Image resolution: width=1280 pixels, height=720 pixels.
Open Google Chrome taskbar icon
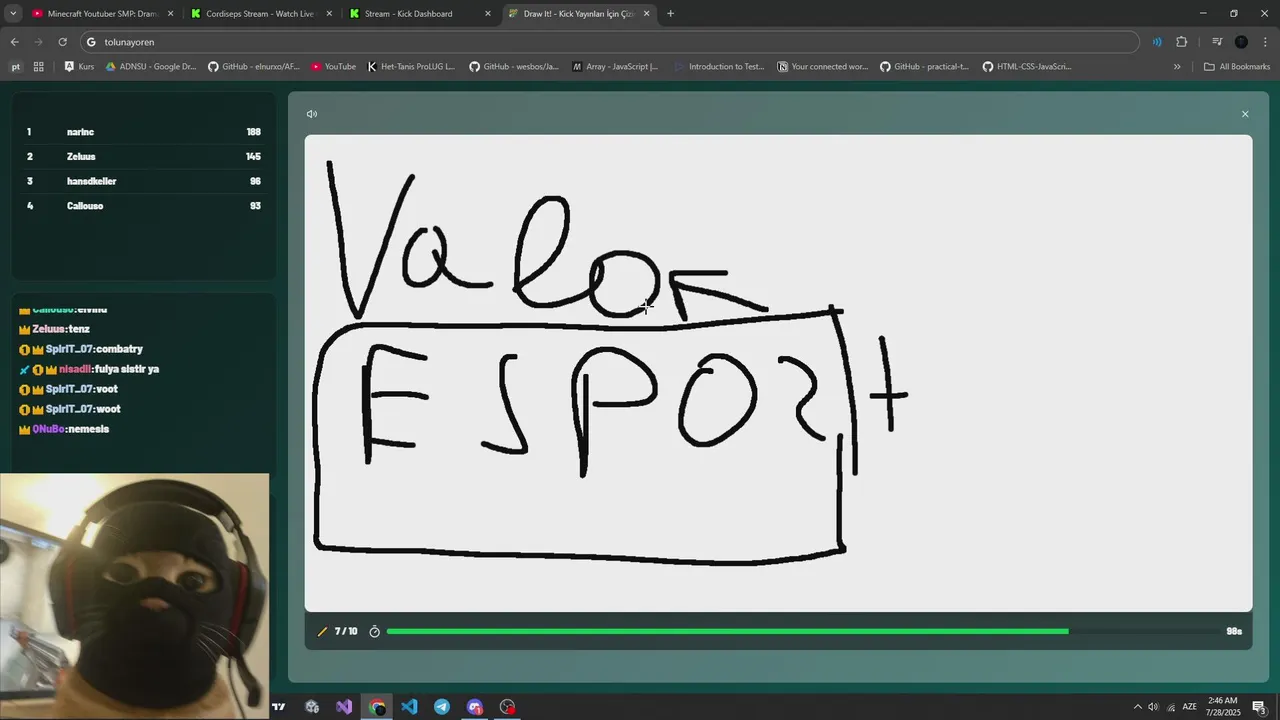(377, 707)
